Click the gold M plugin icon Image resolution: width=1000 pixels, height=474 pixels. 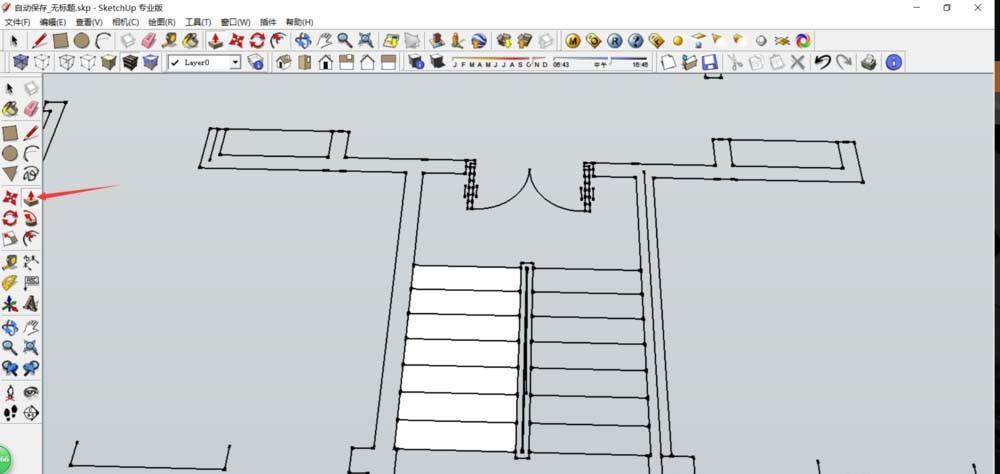[x=573, y=41]
